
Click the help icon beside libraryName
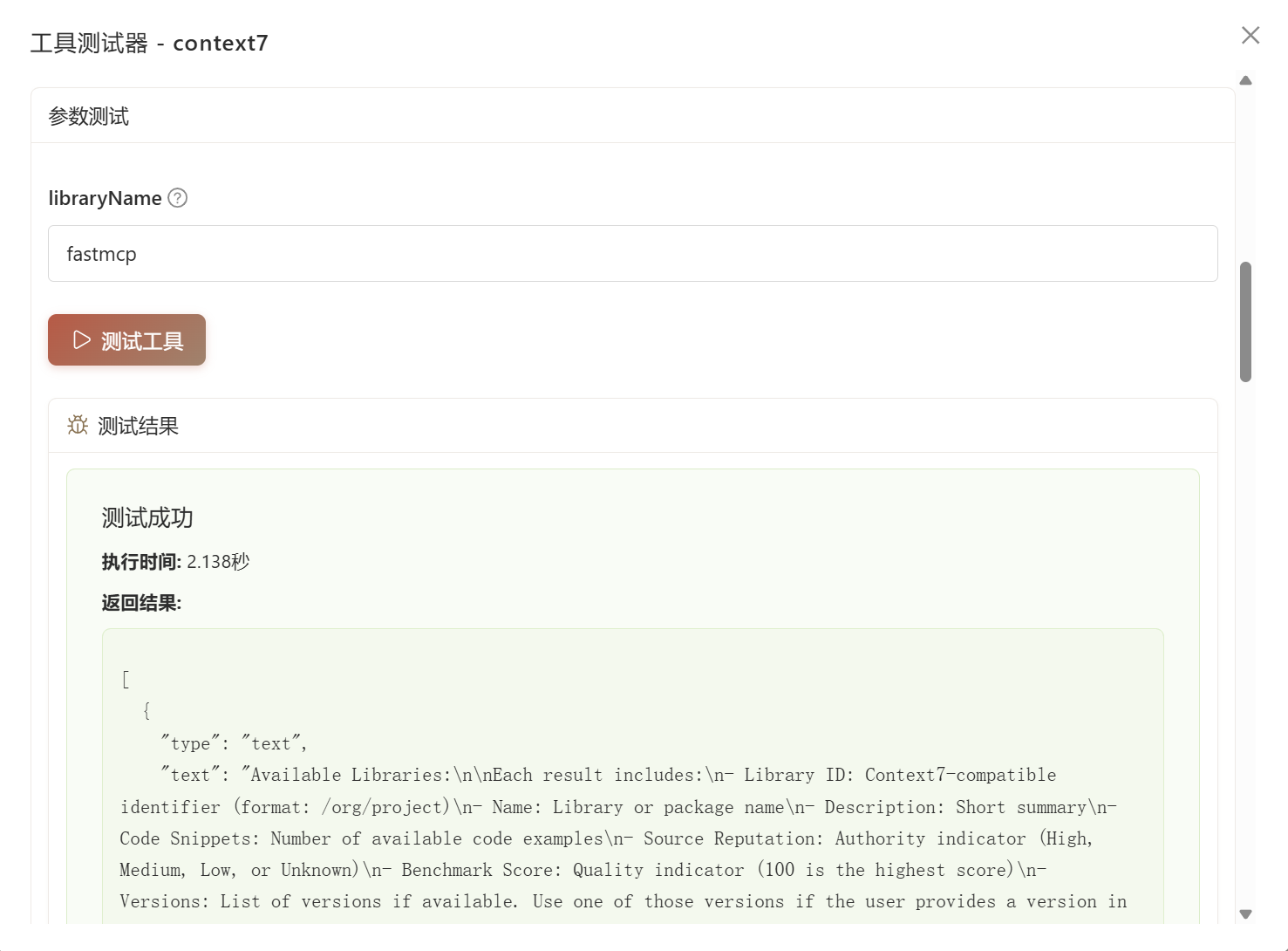click(178, 198)
